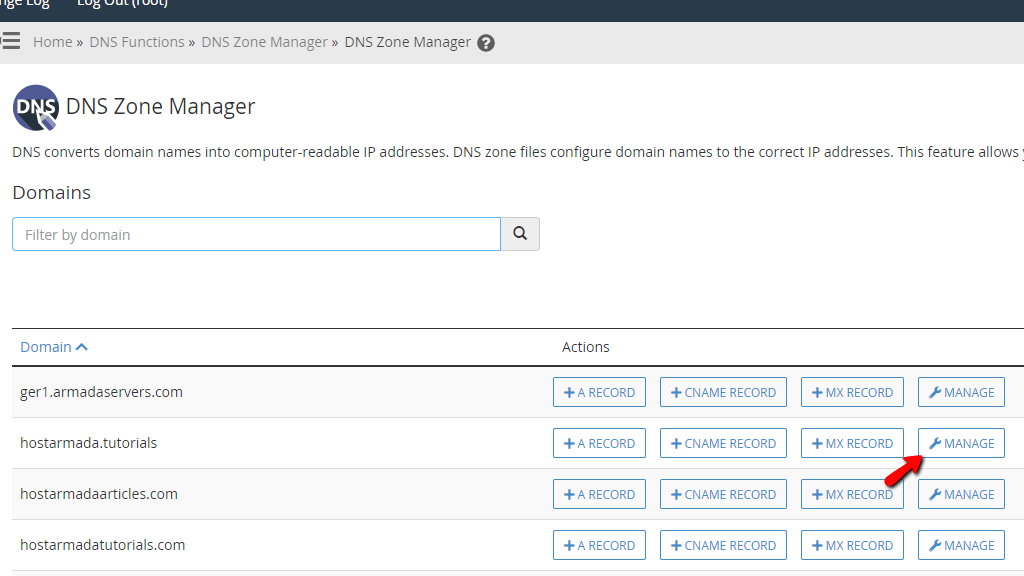The image size is (1024, 576).
Task: Click the Home breadcrumb link
Action: pos(52,42)
